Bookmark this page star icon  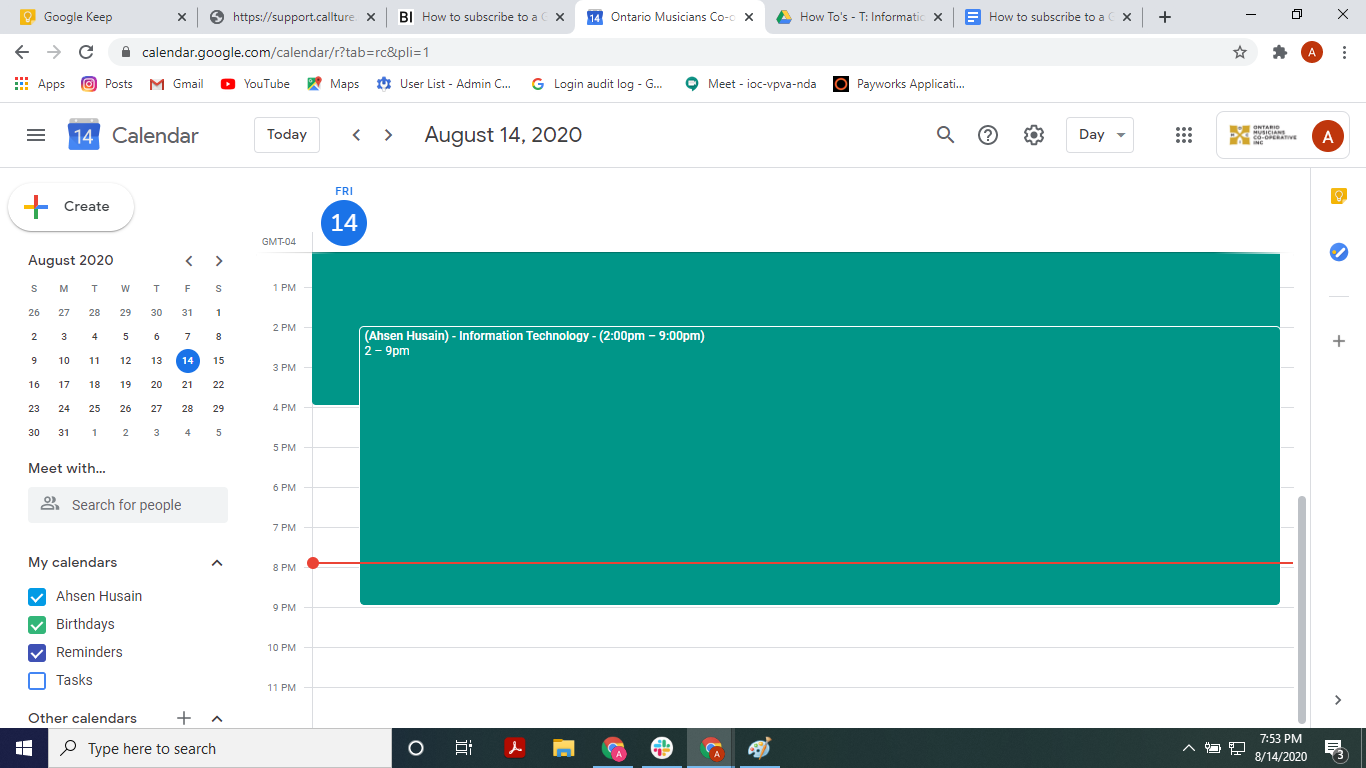click(x=1240, y=52)
